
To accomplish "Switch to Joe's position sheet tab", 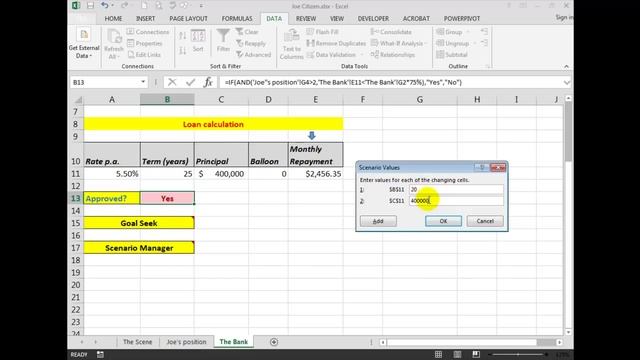I will (186, 342).
